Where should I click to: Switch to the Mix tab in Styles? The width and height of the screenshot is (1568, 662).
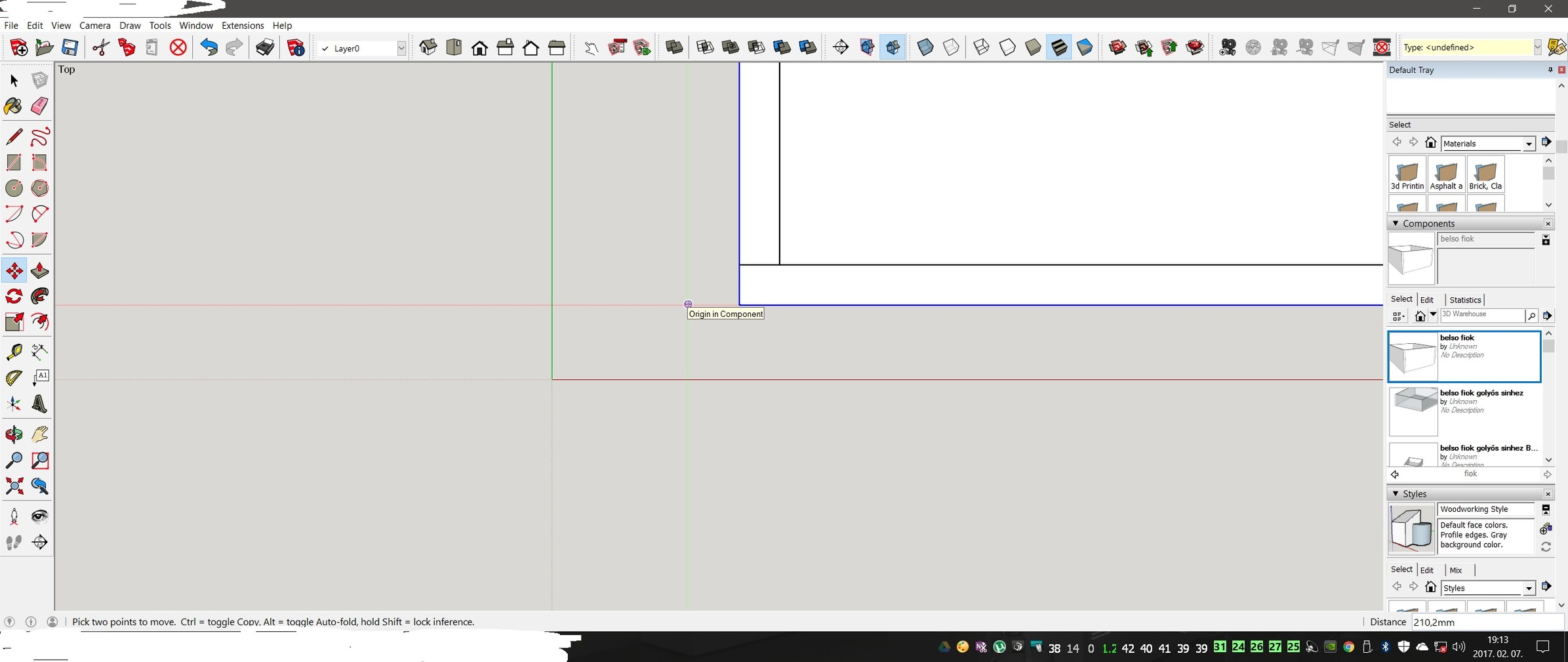click(1456, 570)
